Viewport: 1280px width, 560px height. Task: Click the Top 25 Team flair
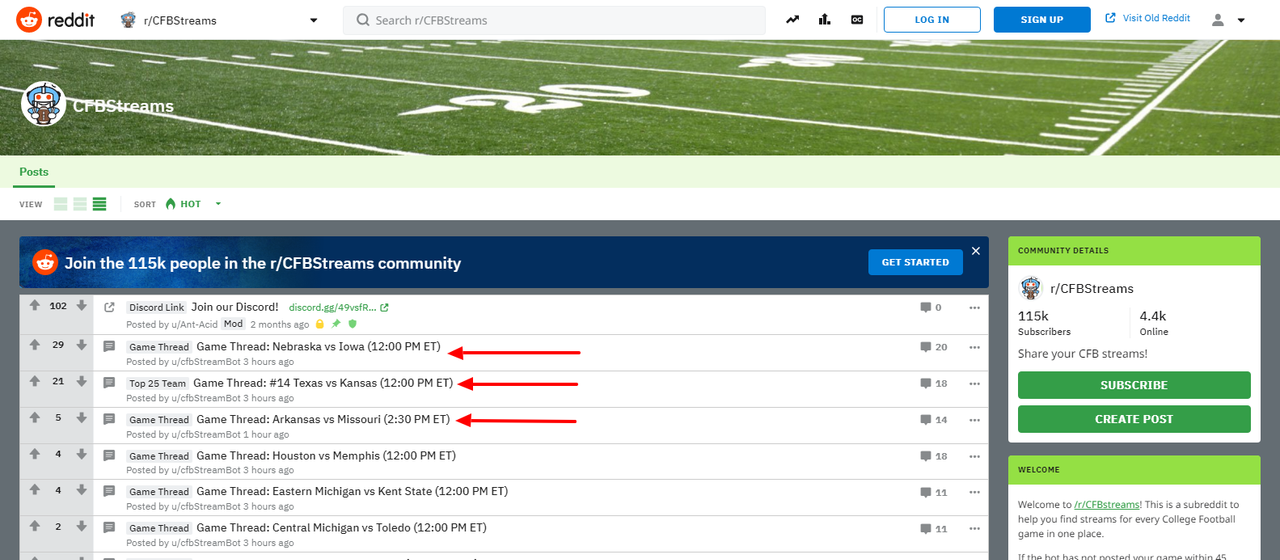158,384
